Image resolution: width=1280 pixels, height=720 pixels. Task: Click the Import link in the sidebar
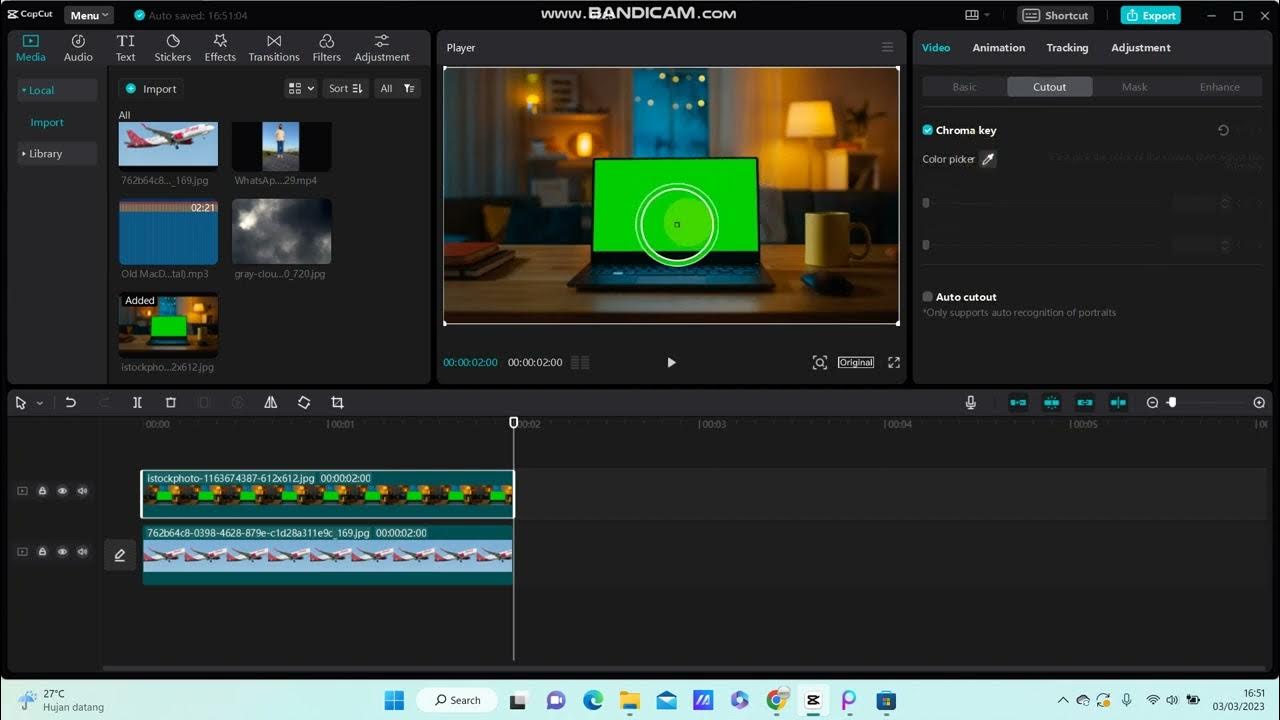point(47,122)
